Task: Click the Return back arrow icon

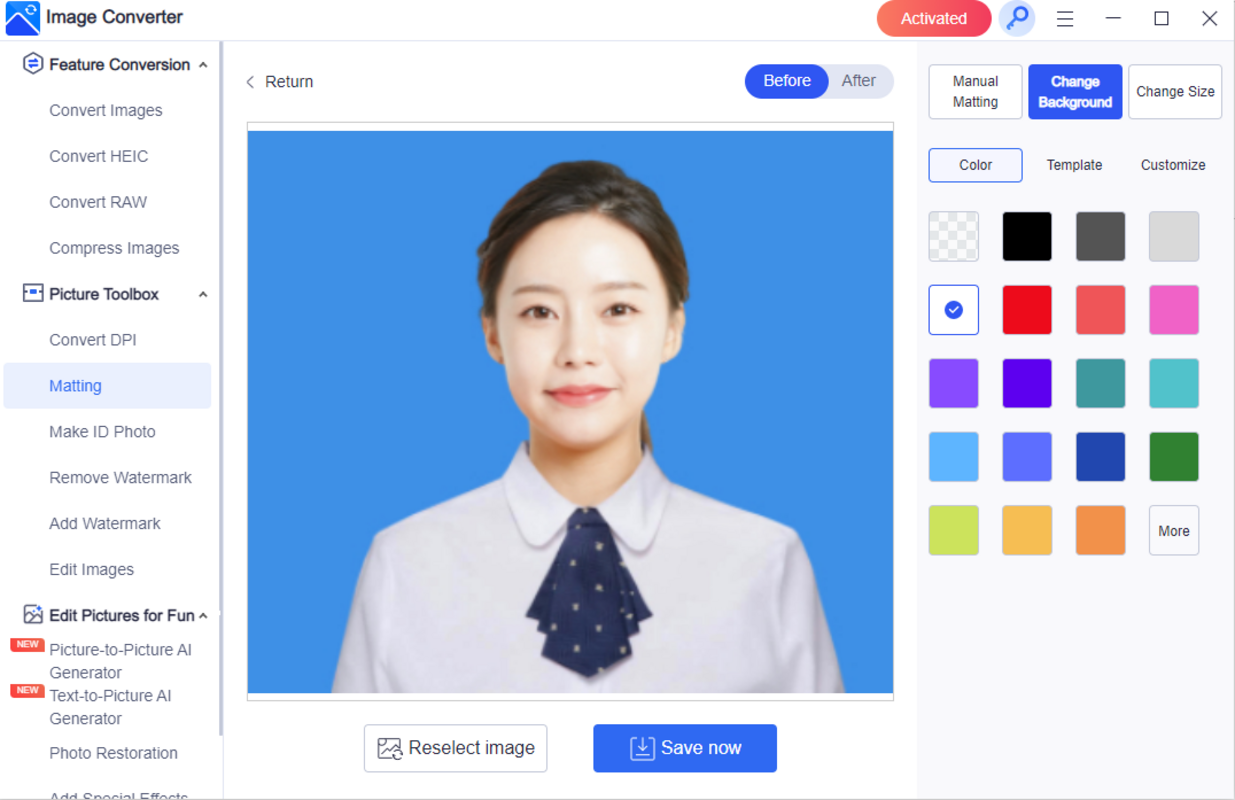Action: coord(250,82)
